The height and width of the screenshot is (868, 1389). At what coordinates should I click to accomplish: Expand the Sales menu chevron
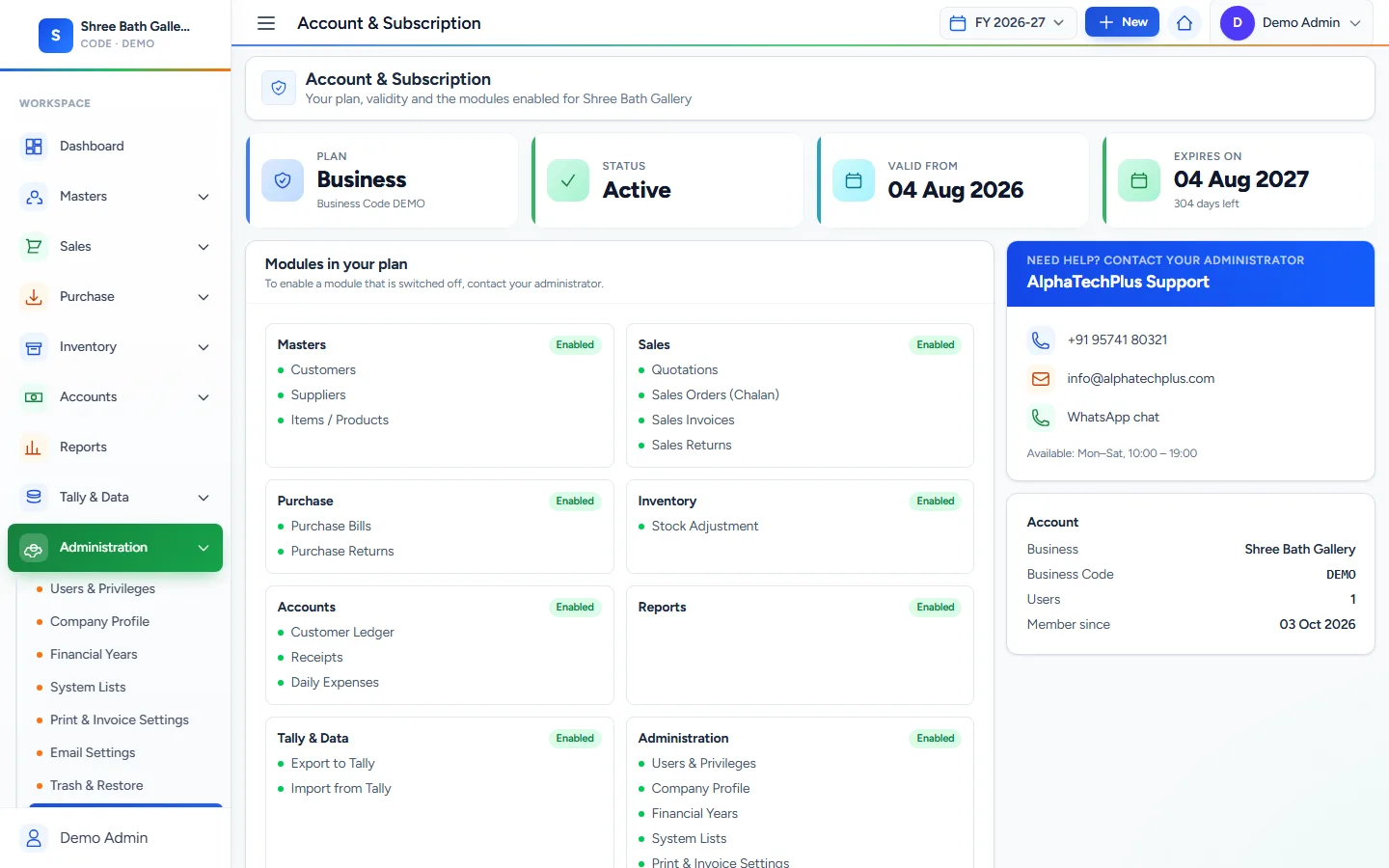pos(204,247)
